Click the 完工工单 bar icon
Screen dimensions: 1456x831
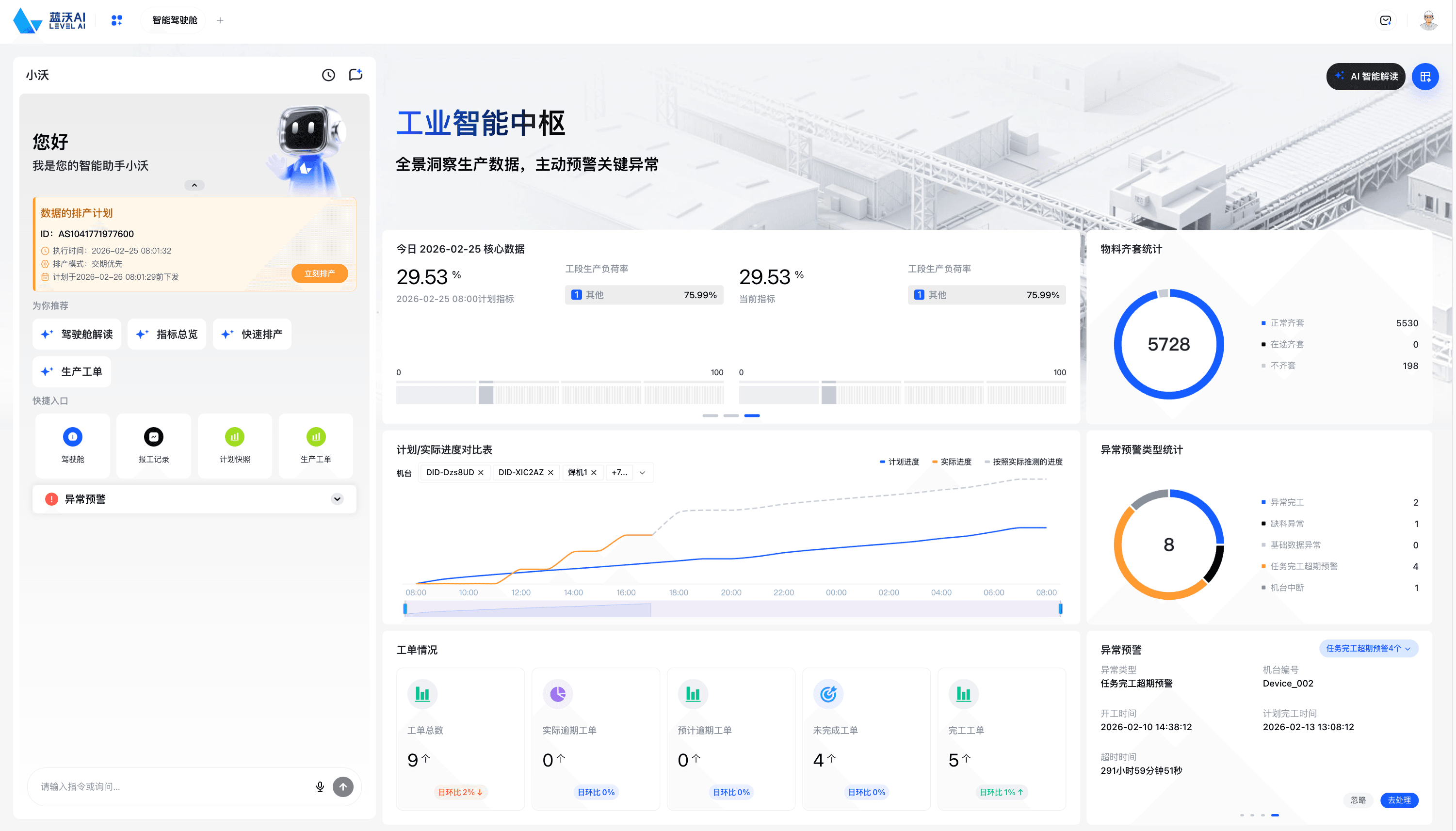pos(963,694)
